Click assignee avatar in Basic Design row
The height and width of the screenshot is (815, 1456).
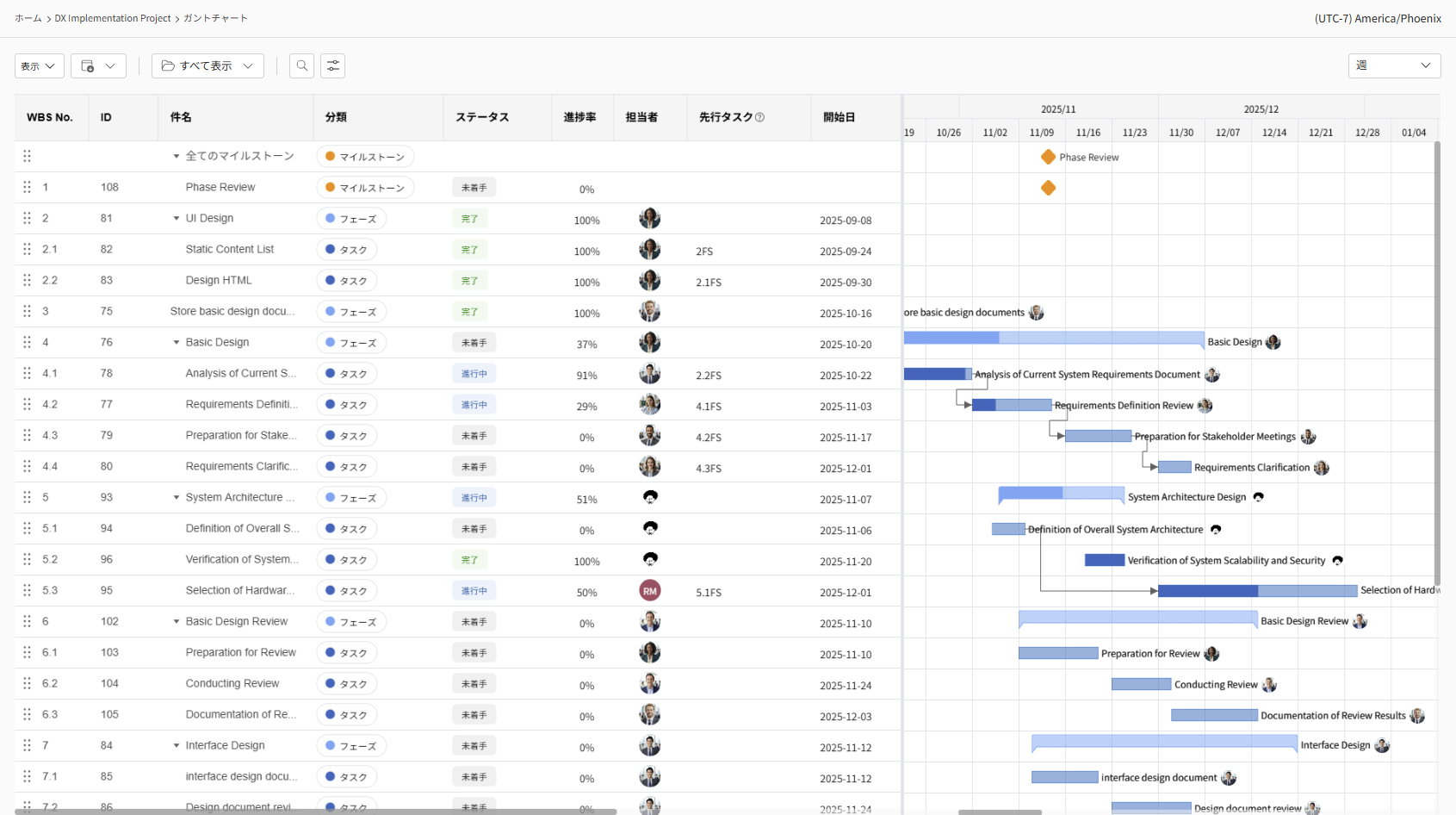pyautogui.click(x=649, y=342)
